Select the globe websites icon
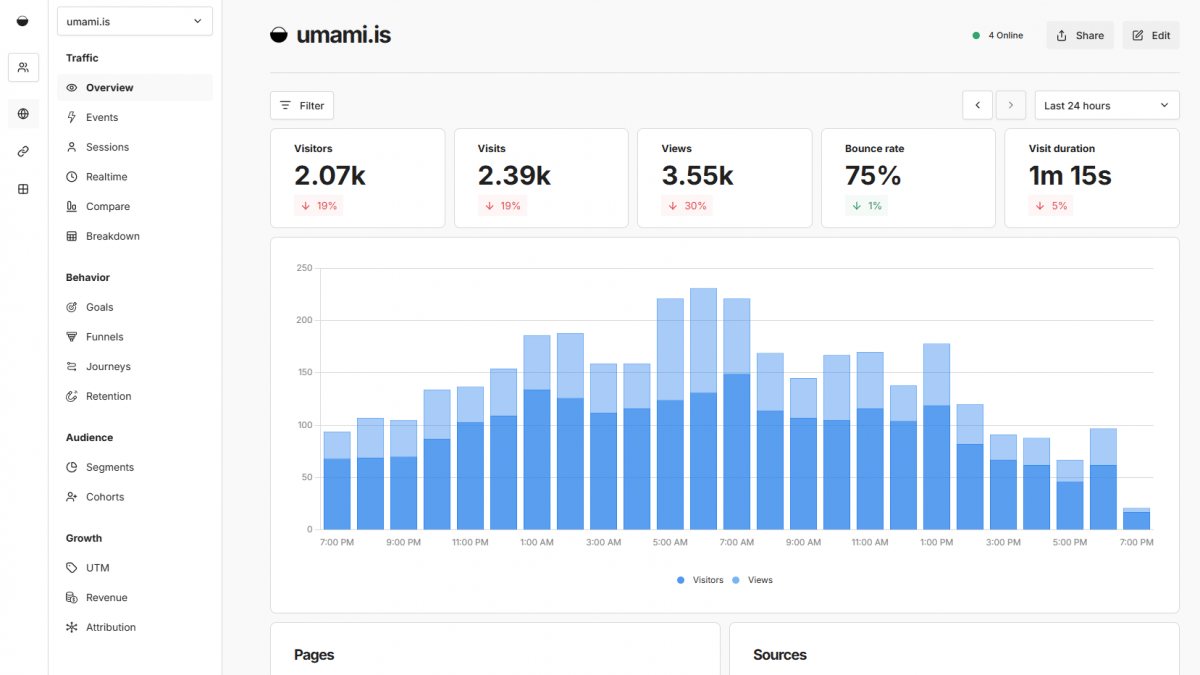 23,114
